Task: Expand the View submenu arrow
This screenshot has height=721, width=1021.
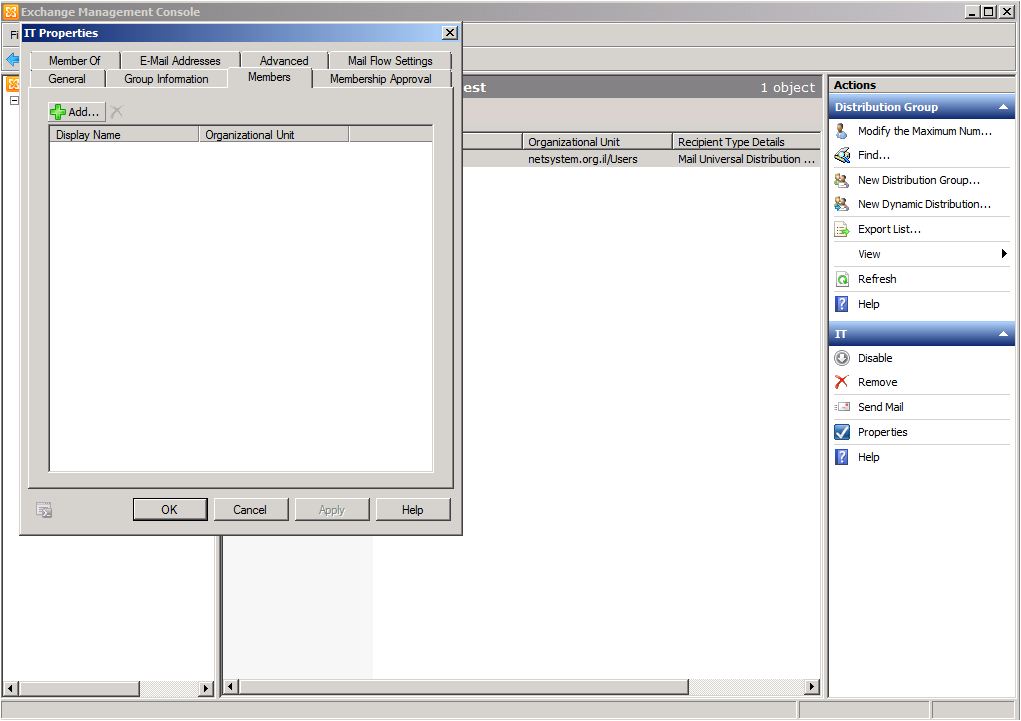Action: 1004,253
